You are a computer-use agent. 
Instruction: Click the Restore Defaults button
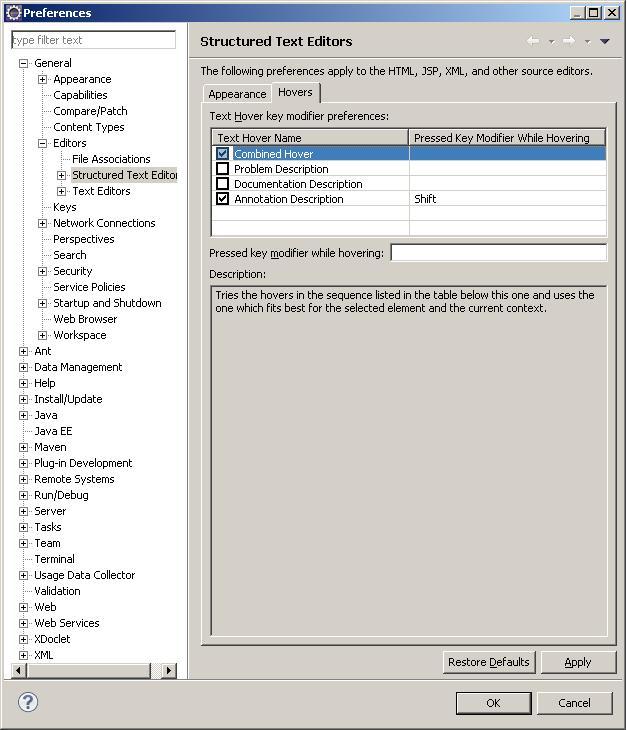(x=489, y=662)
